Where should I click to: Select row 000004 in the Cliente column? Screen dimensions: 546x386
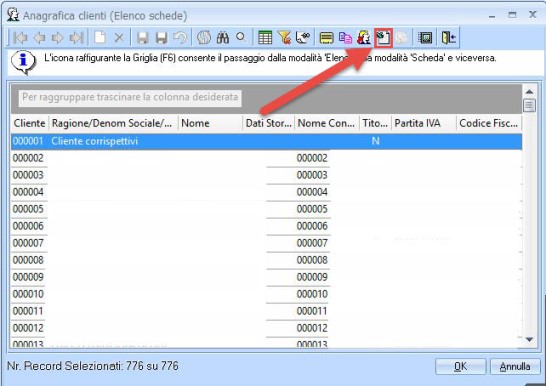click(x=28, y=192)
